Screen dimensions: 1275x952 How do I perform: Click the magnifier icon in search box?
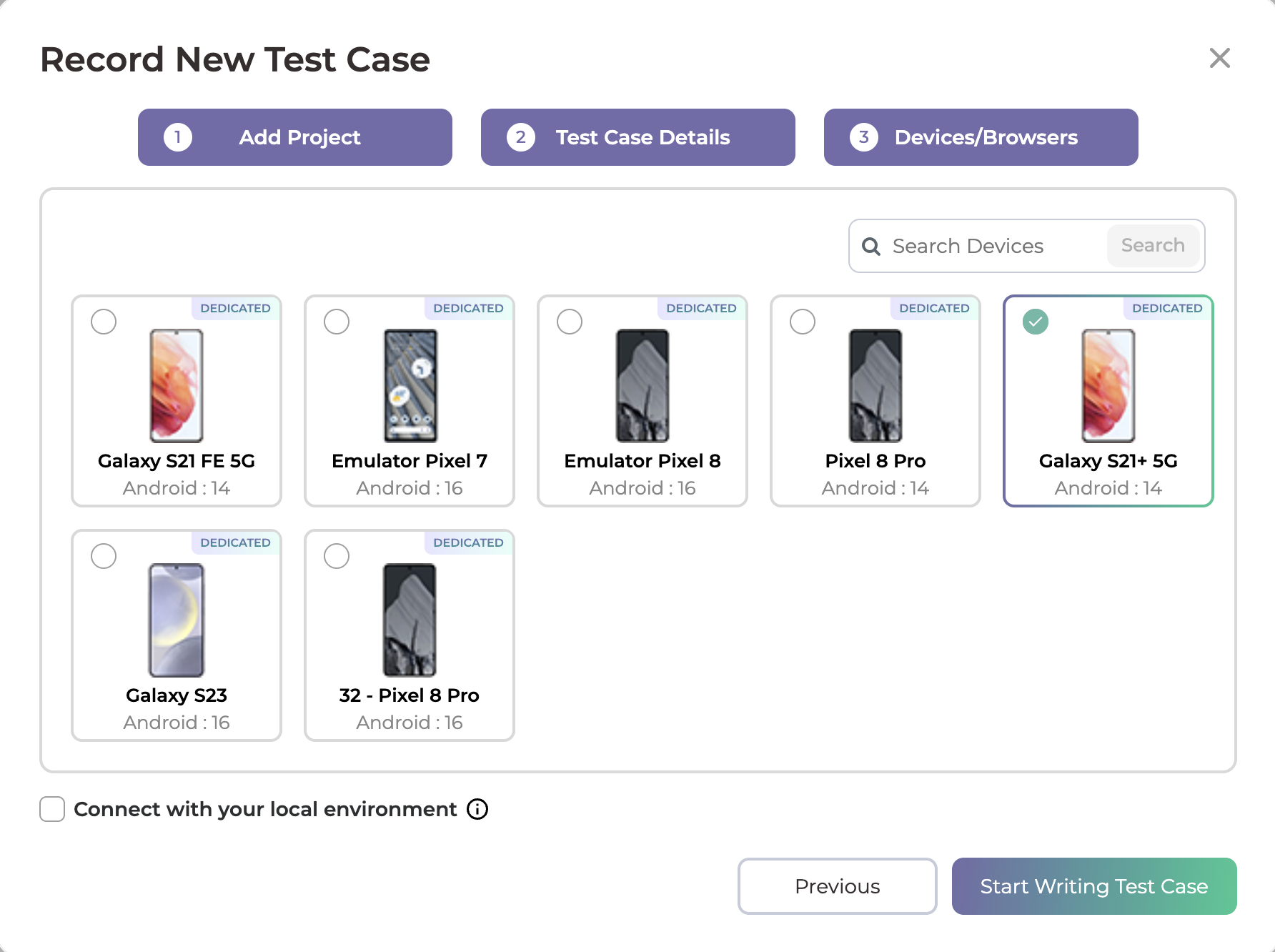(x=870, y=247)
